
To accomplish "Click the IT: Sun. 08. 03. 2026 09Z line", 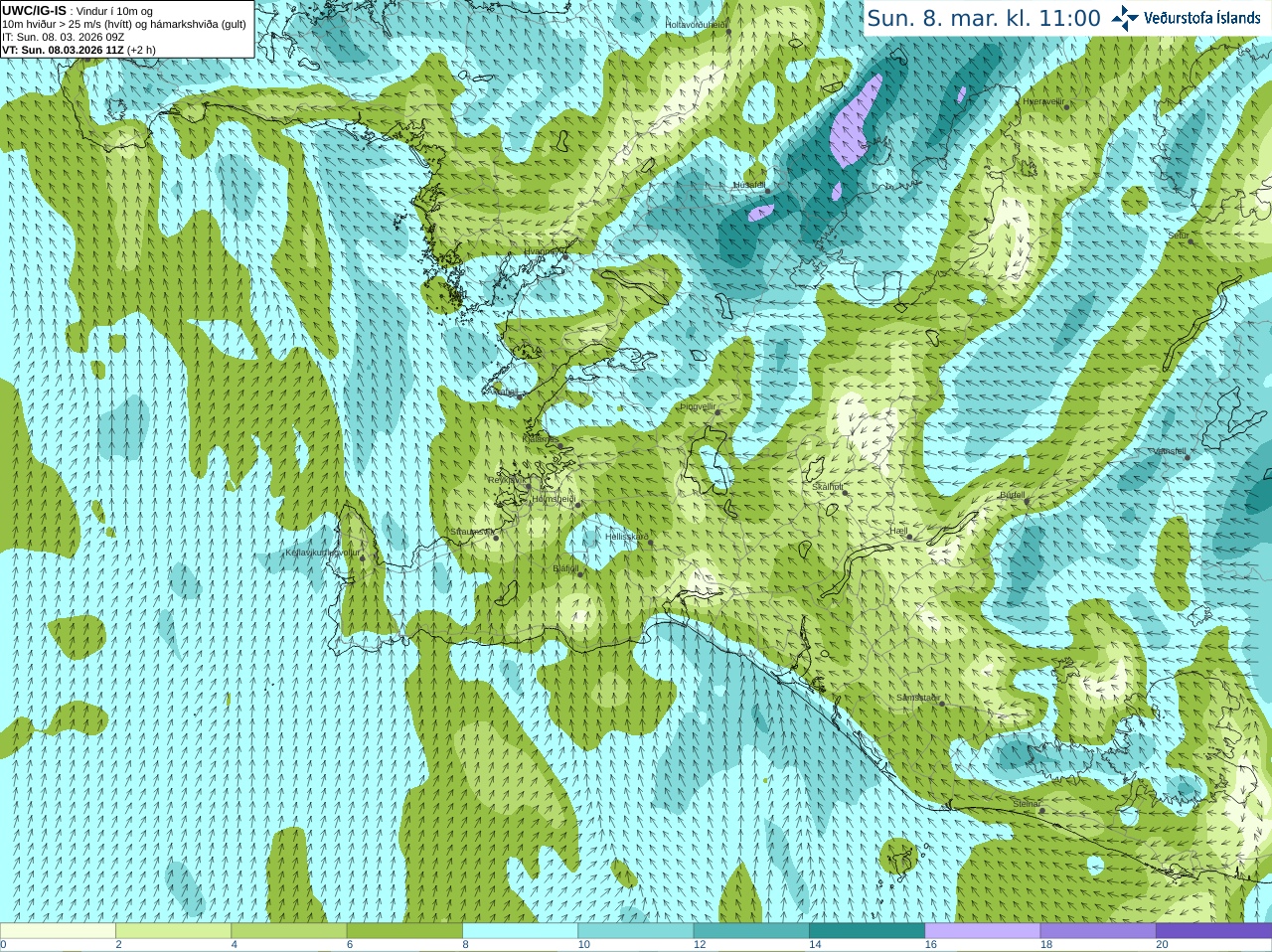I will [63, 37].
